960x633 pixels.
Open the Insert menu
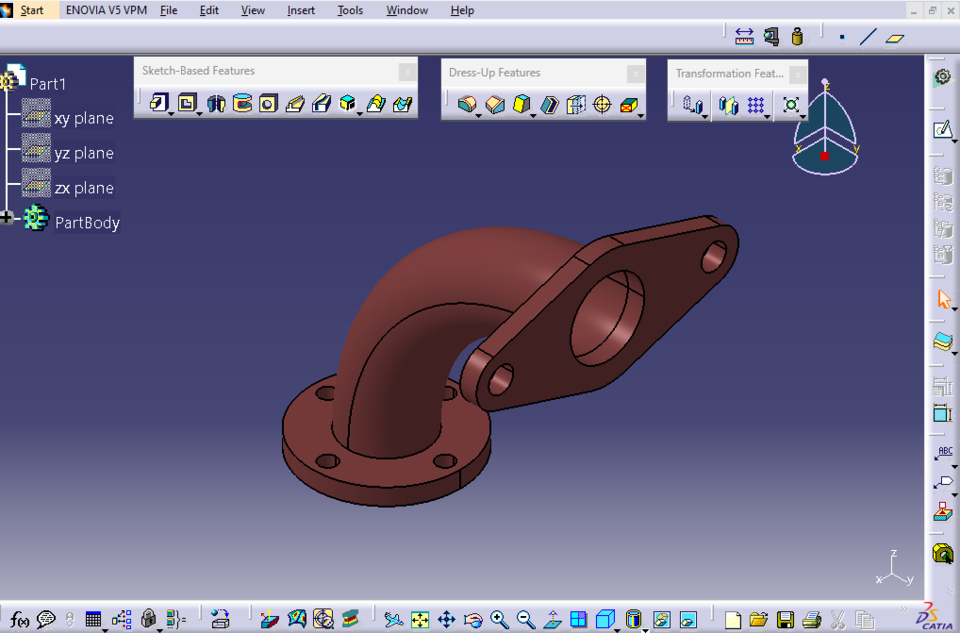301,10
